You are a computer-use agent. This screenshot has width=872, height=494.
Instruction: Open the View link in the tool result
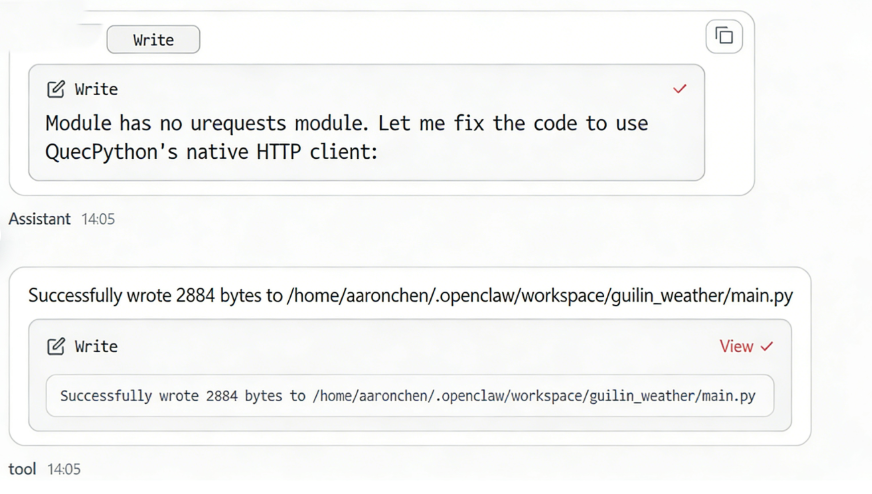tap(736, 346)
